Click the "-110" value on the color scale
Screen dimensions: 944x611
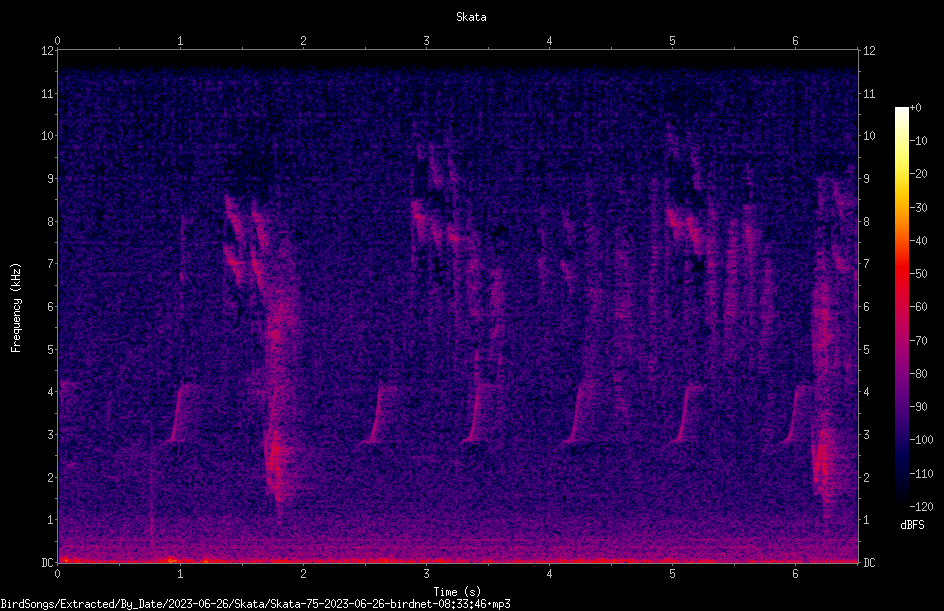point(921,474)
